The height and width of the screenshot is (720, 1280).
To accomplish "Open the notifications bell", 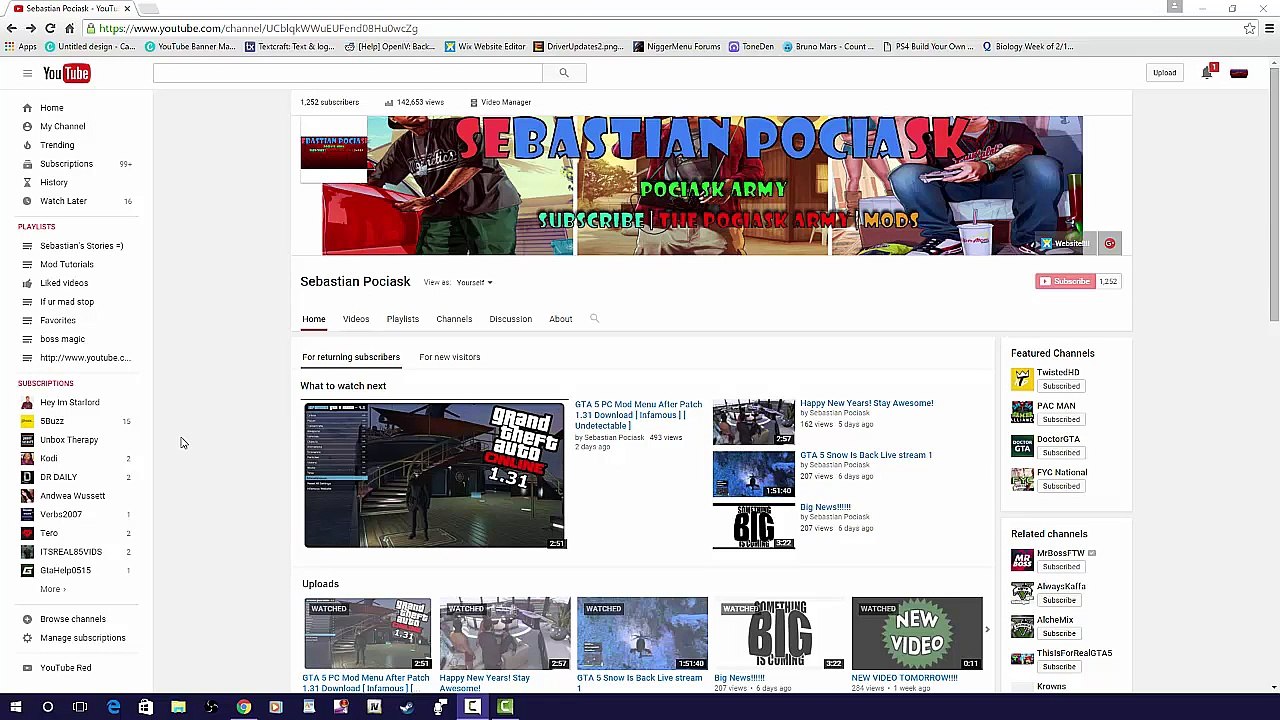I will [1208, 72].
